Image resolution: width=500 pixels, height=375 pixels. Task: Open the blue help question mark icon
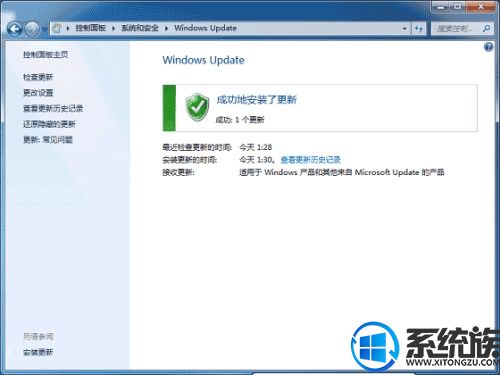click(488, 47)
